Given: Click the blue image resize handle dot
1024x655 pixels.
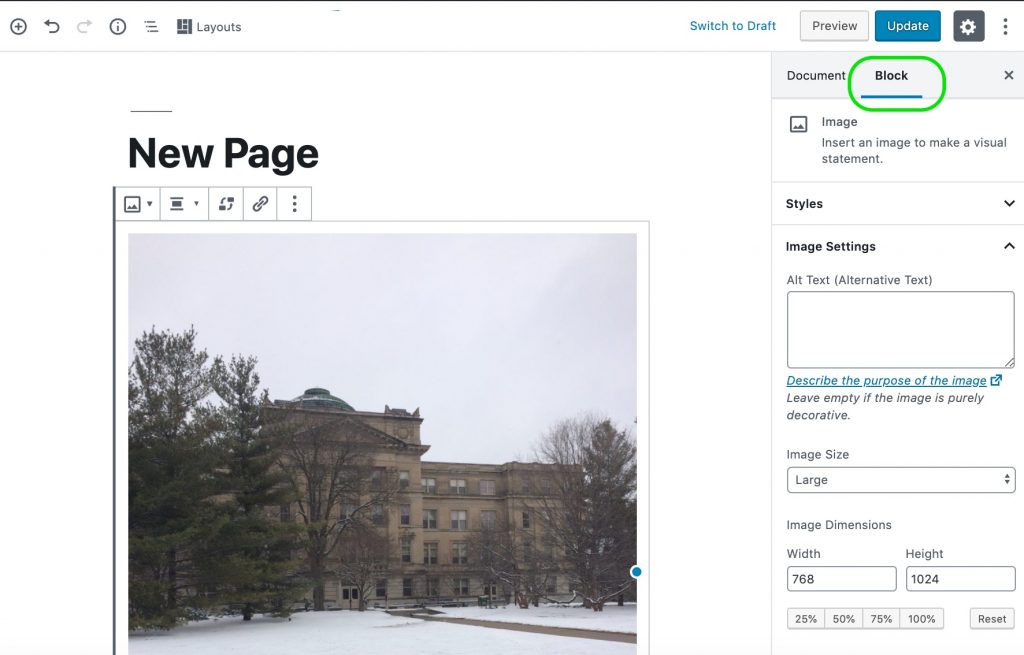Looking at the screenshot, I should pos(636,572).
